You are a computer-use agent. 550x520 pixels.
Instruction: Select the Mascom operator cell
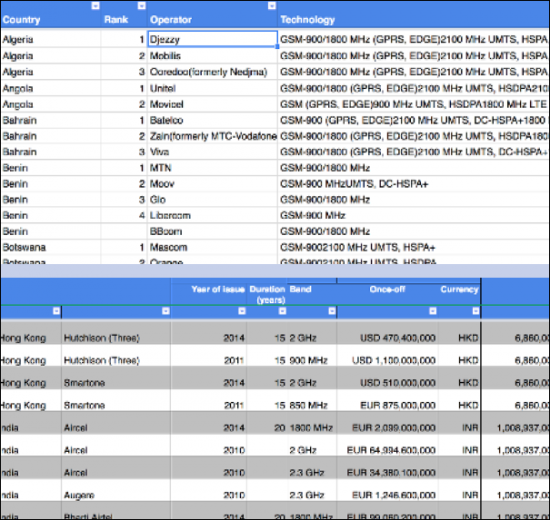point(212,247)
